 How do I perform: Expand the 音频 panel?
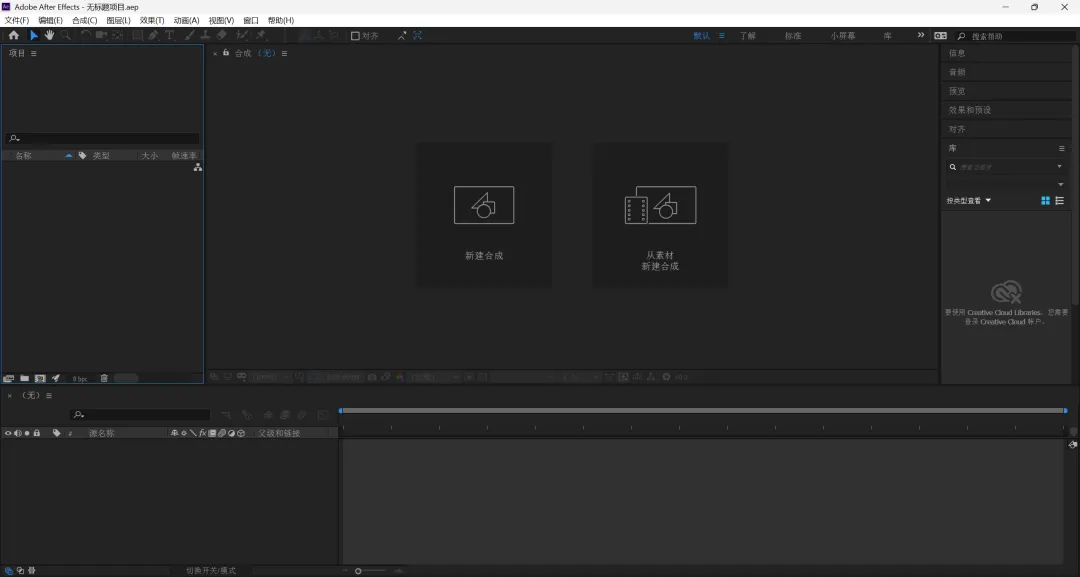coord(957,72)
